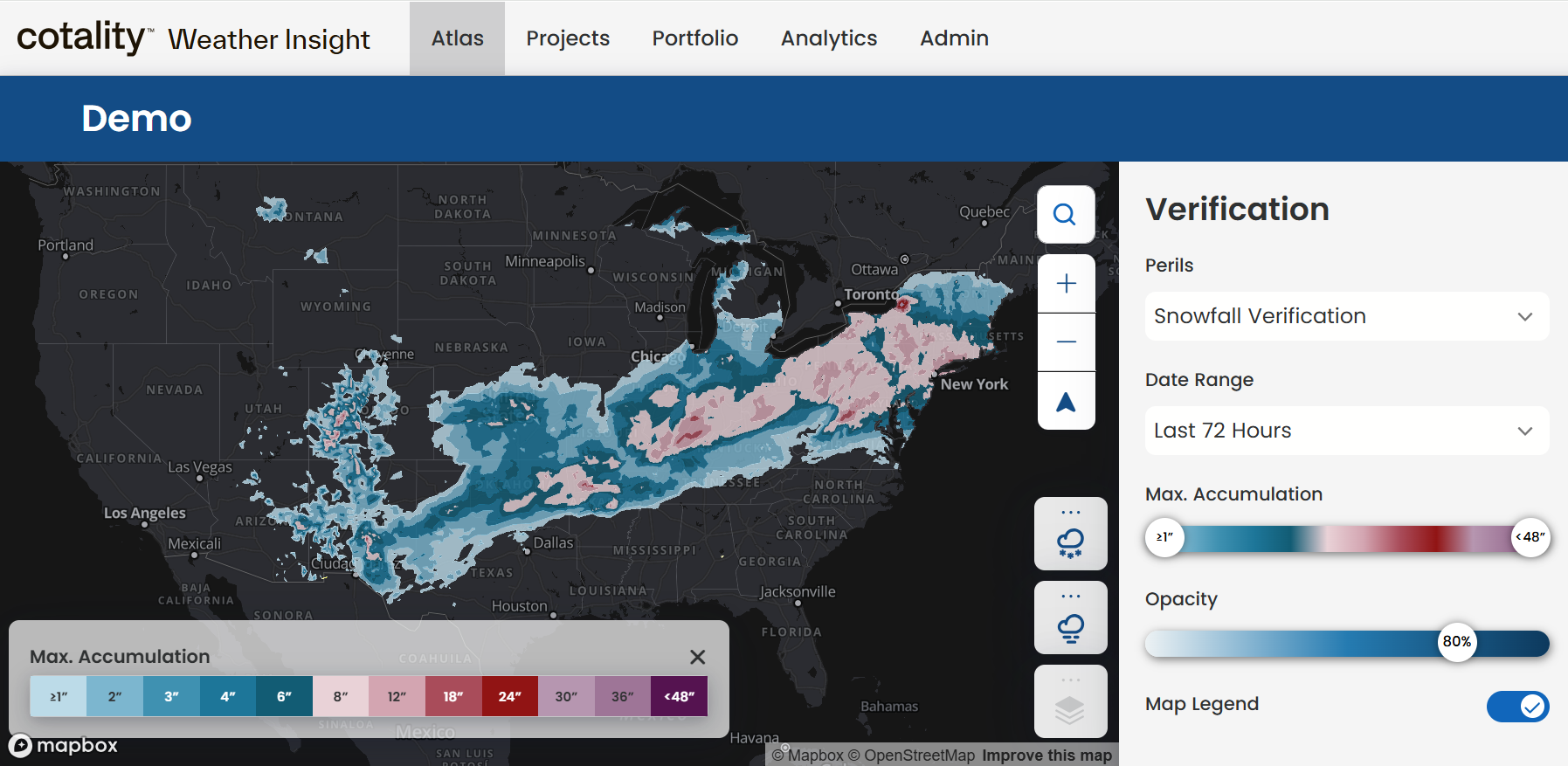Viewport: 1568px width, 766px height.
Task: Click the Portland label on map
Action: click(66, 245)
